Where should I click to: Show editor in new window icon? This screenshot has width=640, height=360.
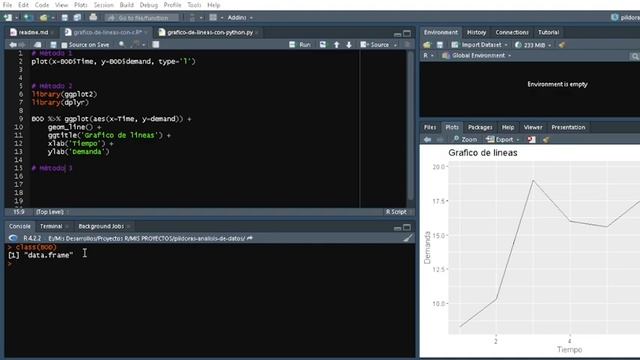(38, 45)
